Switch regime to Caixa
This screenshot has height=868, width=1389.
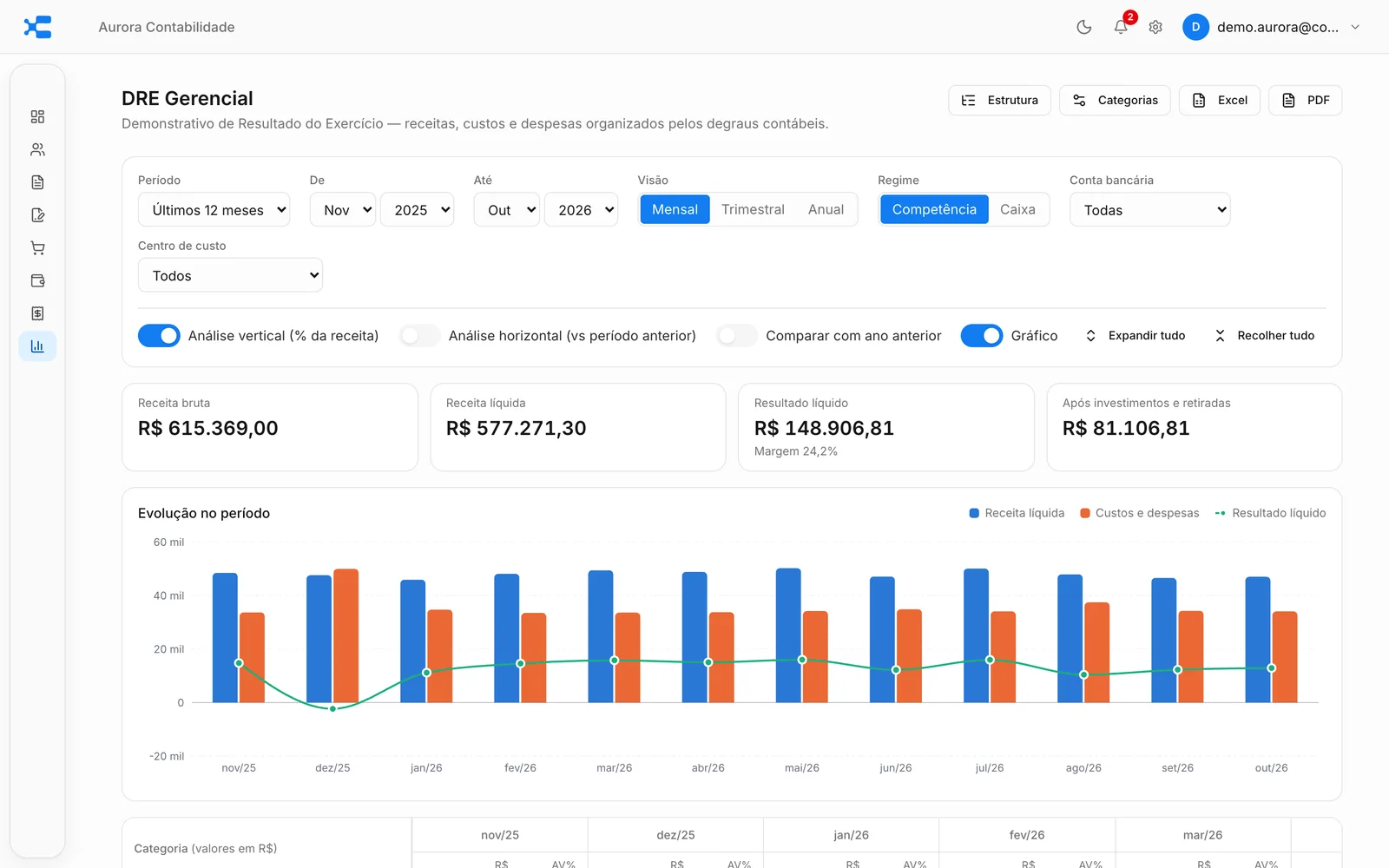1017,210
